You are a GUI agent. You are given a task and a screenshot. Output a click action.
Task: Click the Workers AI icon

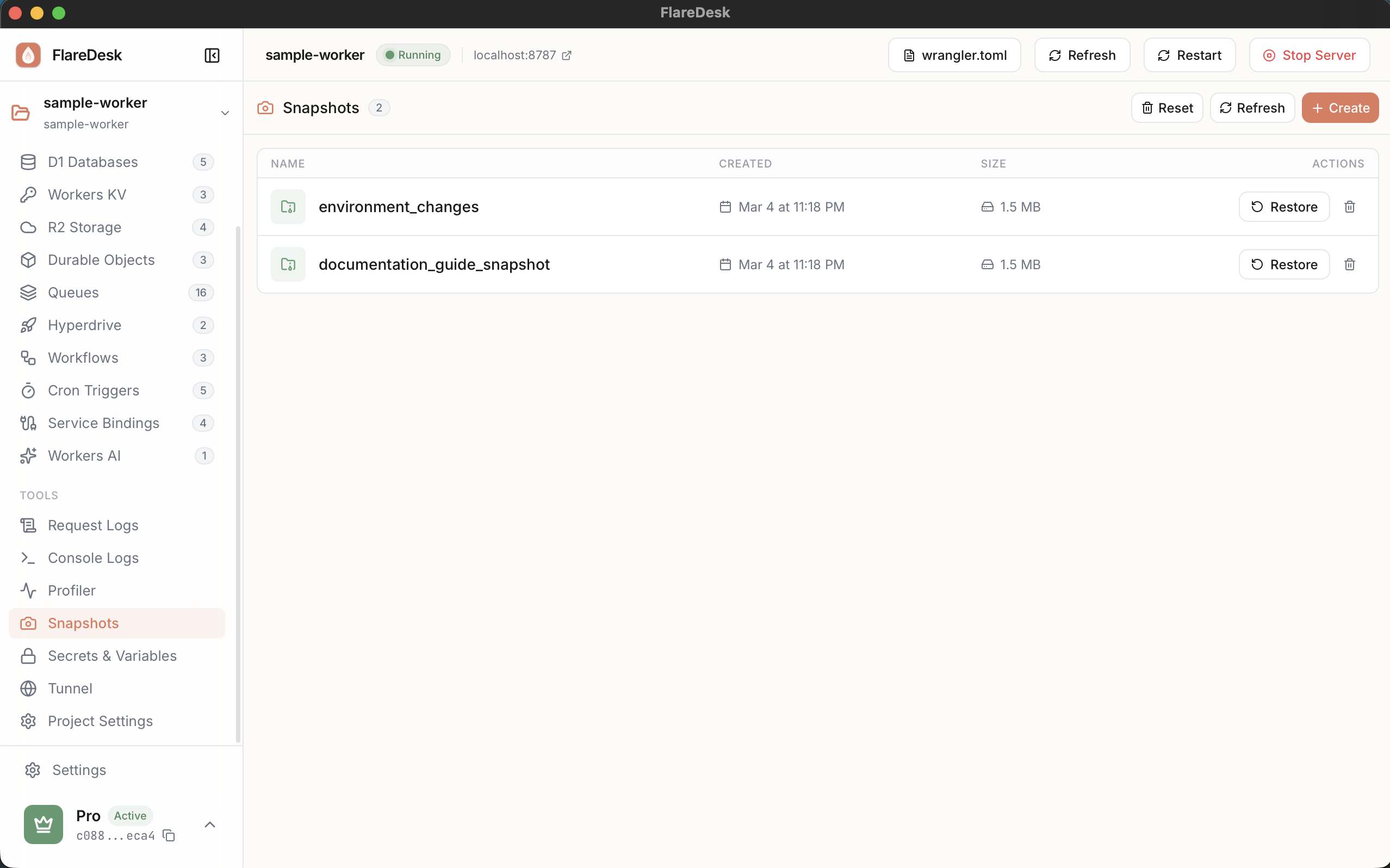28,456
